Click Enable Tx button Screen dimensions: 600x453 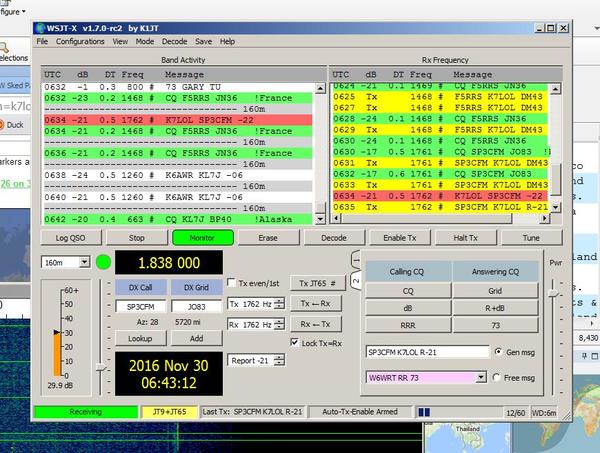coord(400,238)
